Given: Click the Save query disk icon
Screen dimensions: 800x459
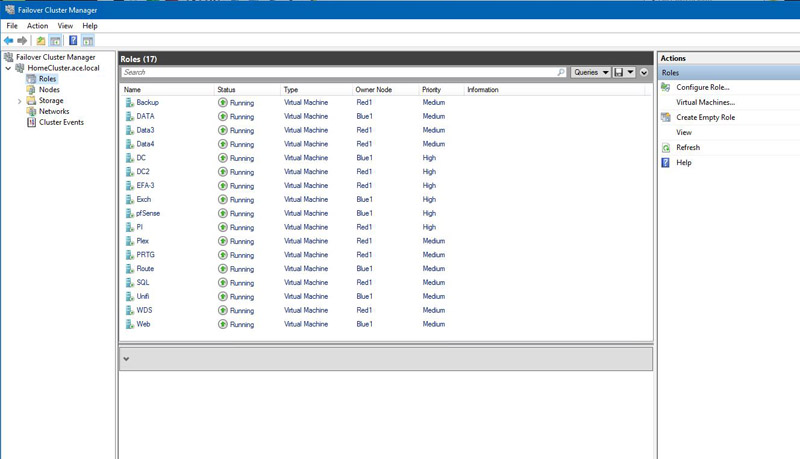Looking at the screenshot, I should pos(618,72).
